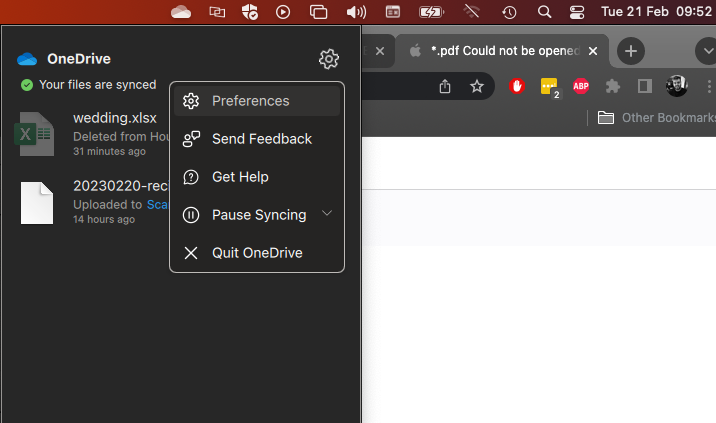
Task: Toggle Chrome side panel button
Action: 645,86
